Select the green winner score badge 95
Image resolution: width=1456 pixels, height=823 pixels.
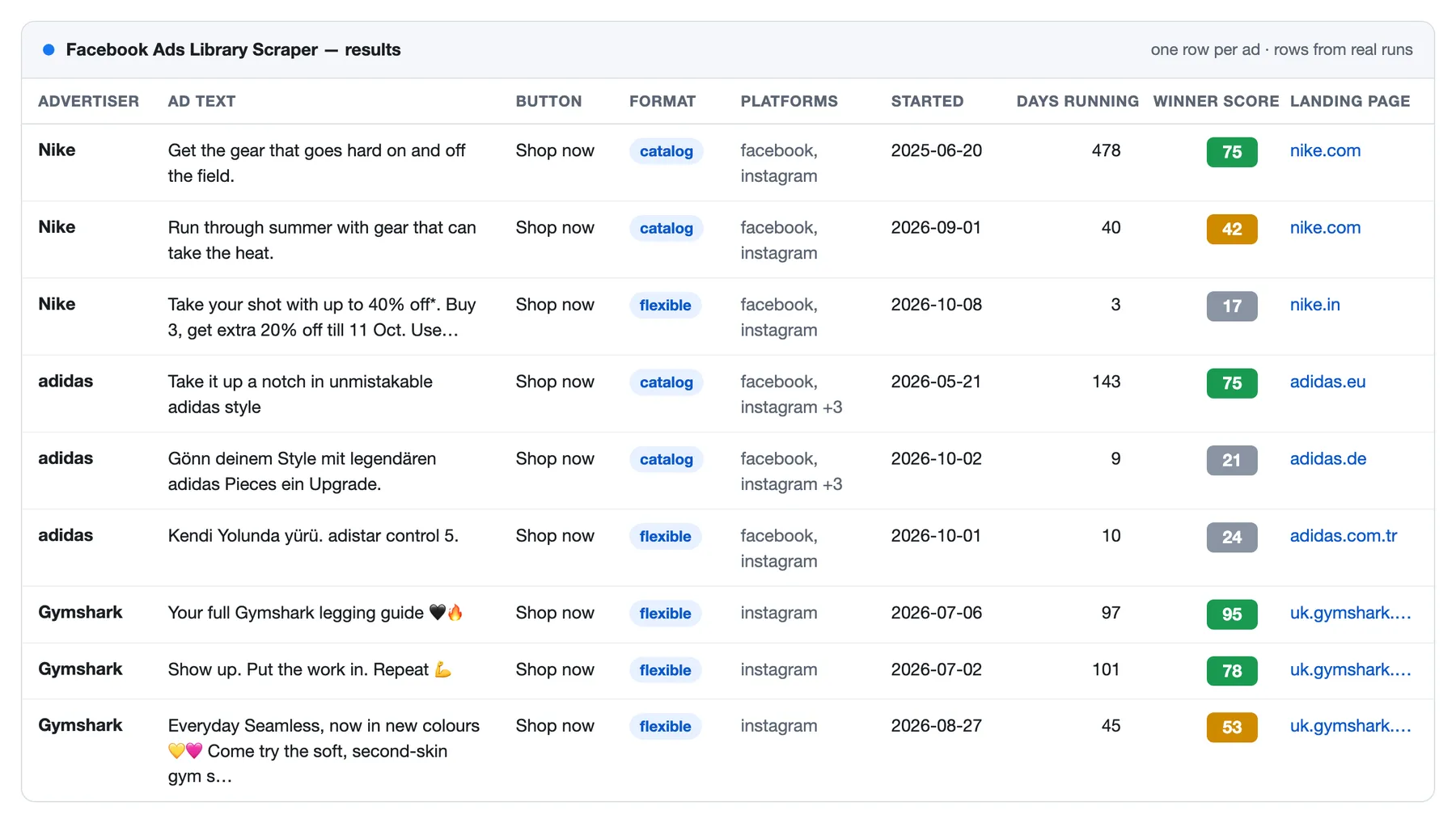click(x=1232, y=614)
